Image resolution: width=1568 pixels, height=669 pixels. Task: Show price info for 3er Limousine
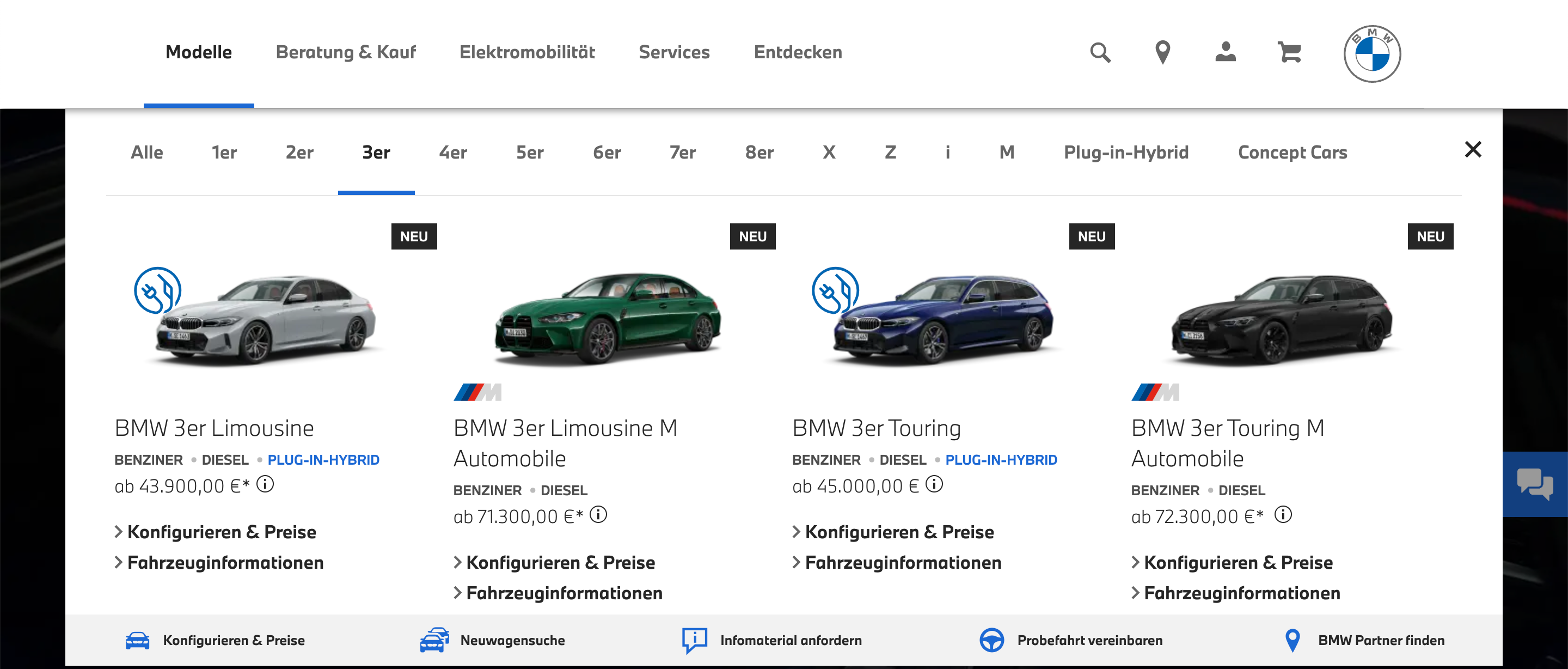click(265, 484)
